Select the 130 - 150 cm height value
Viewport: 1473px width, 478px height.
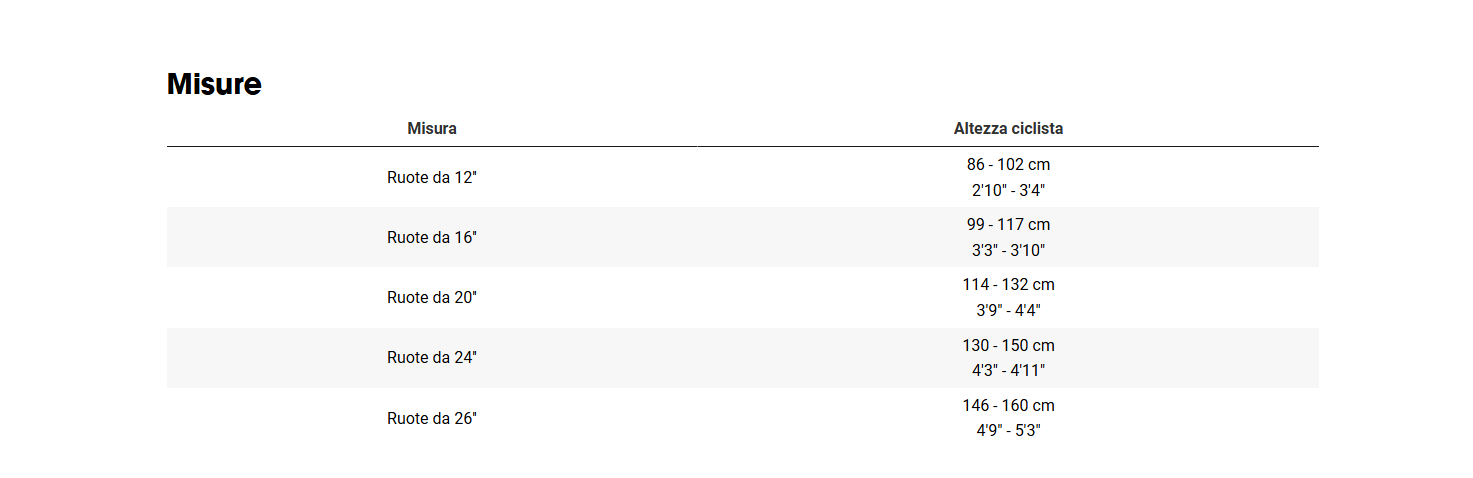point(1008,346)
